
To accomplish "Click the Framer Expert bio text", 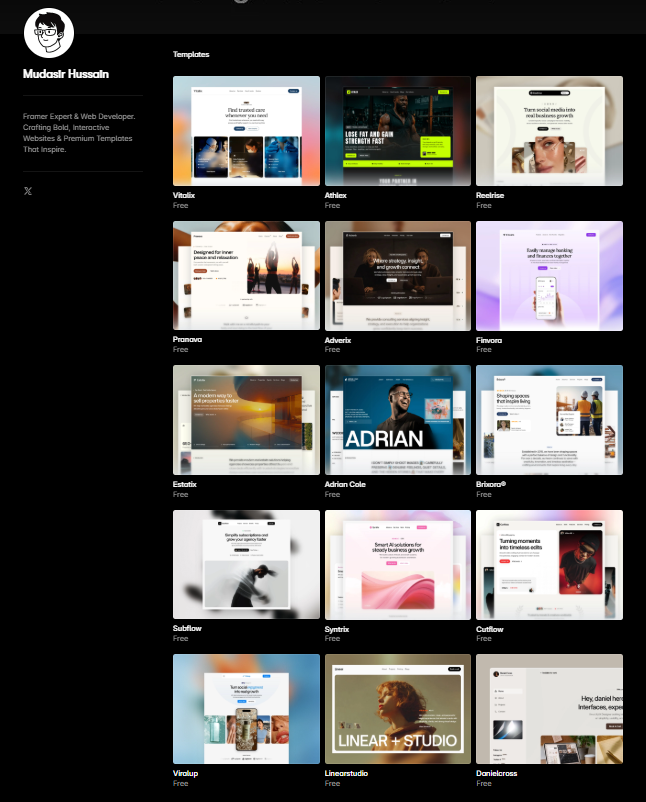I will [79, 132].
